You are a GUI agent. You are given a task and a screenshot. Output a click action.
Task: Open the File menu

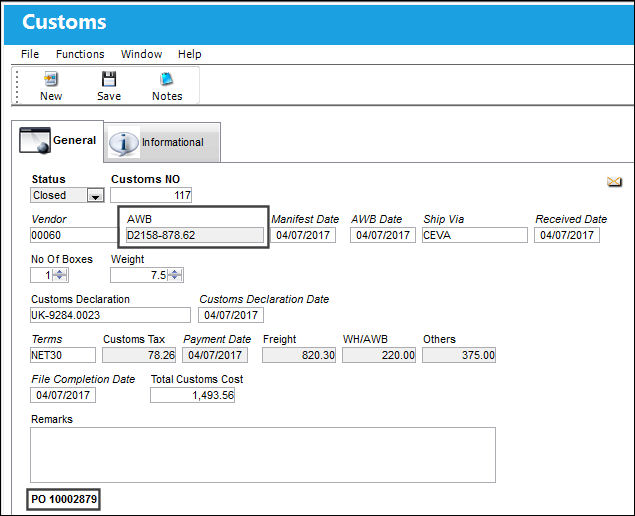click(x=30, y=54)
